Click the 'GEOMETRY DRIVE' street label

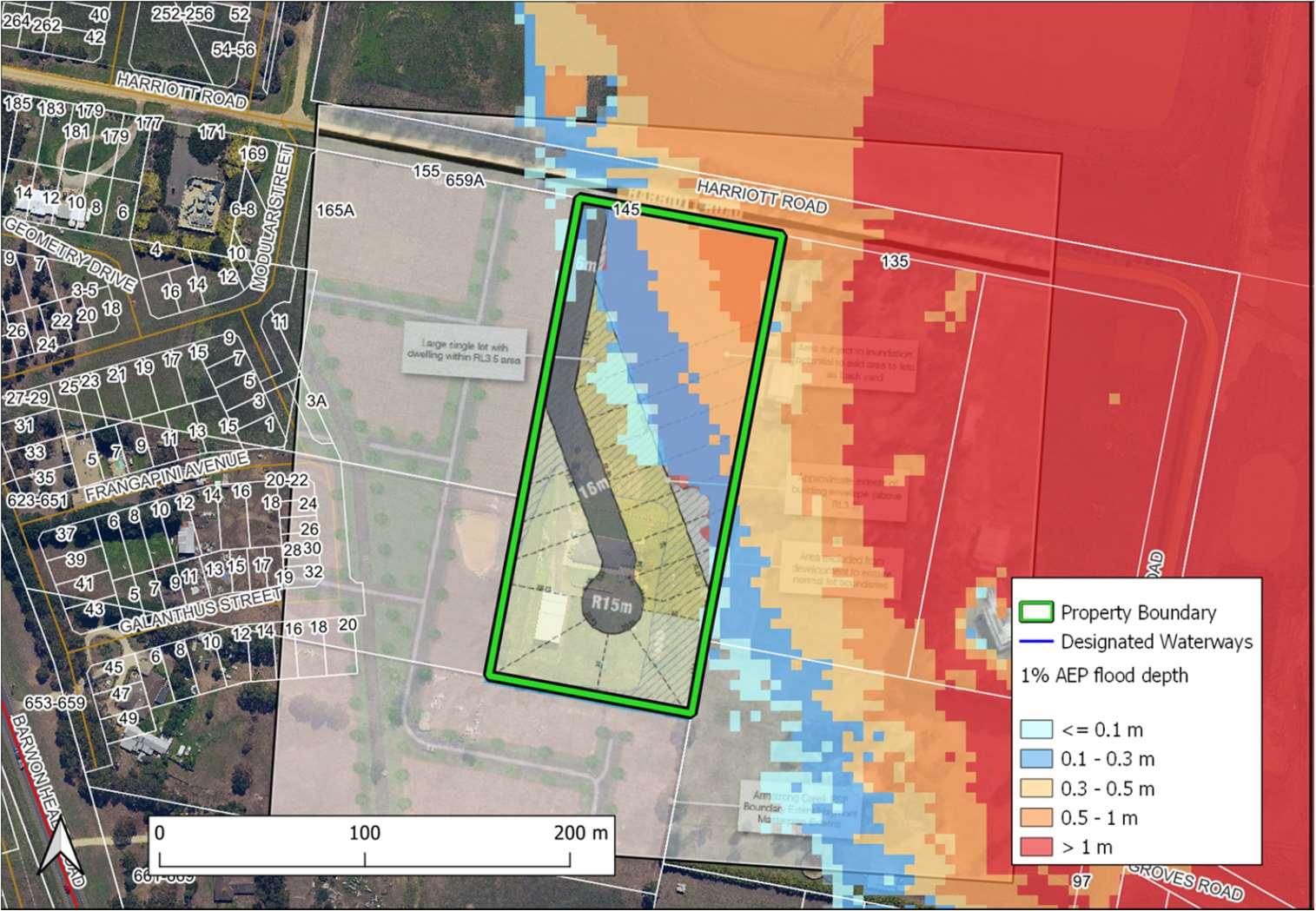coord(69,254)
